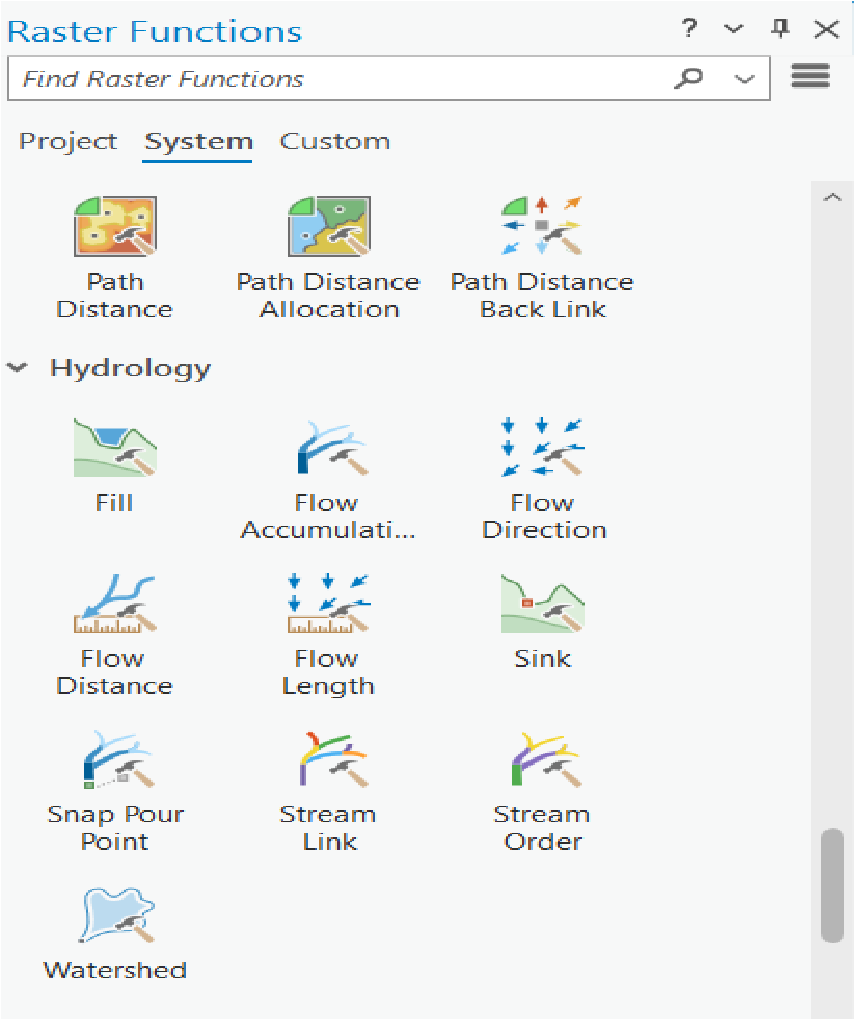
Task: Switch to the Project tab
Action: click(68, 142)
